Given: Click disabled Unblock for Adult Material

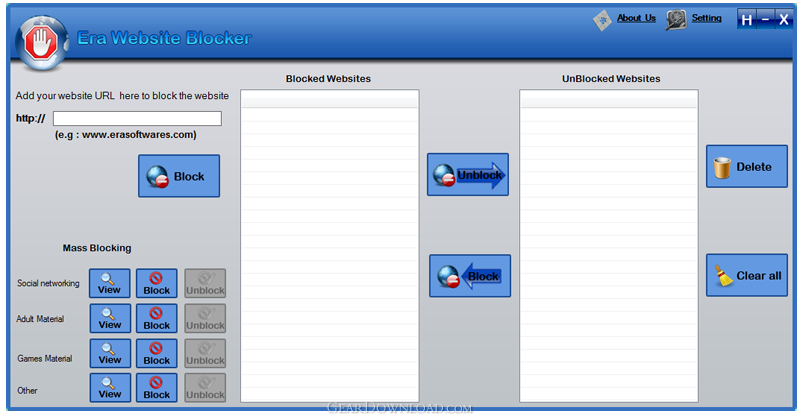Looking at the screenshot, I should (205, 319).
